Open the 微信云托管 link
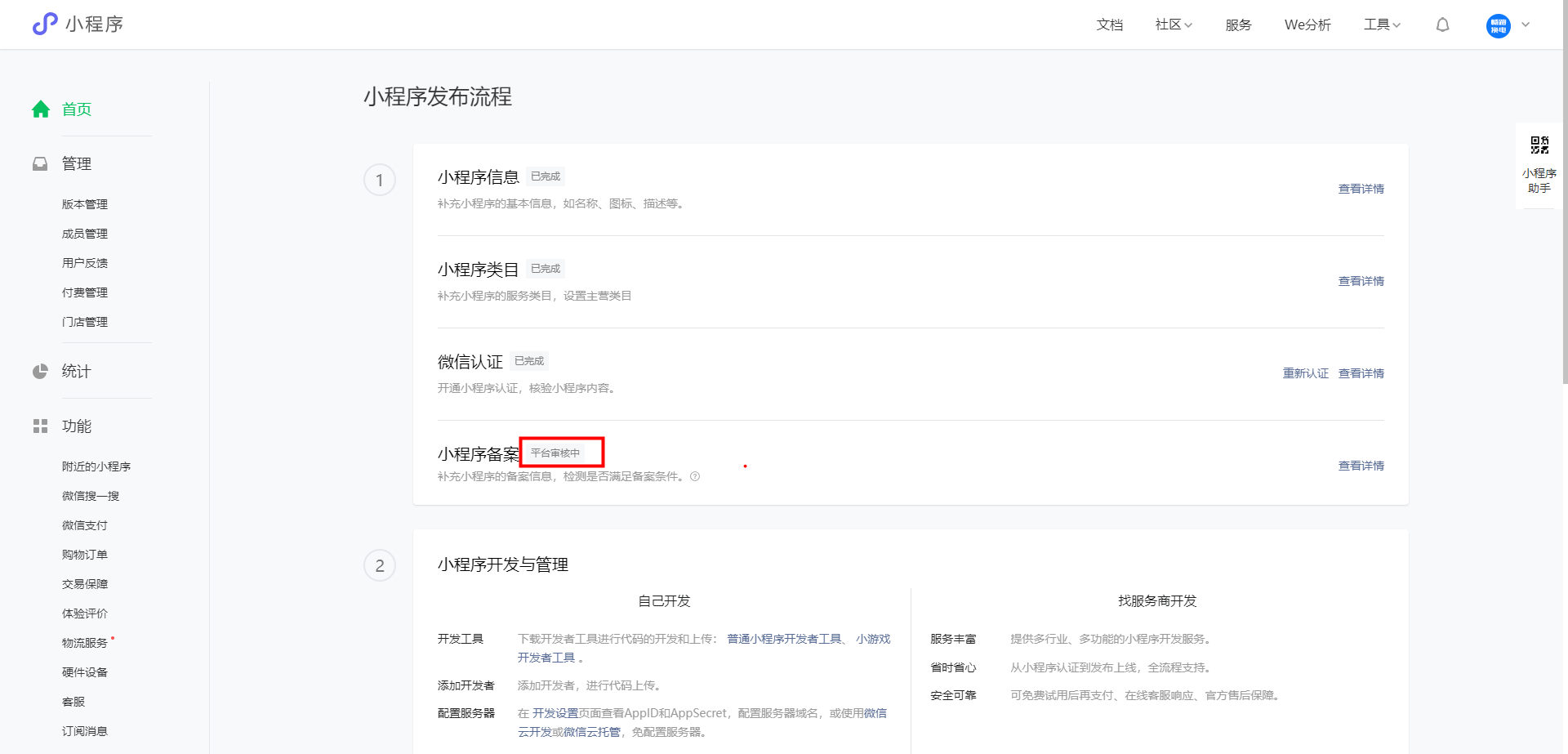 coord(592,732)
